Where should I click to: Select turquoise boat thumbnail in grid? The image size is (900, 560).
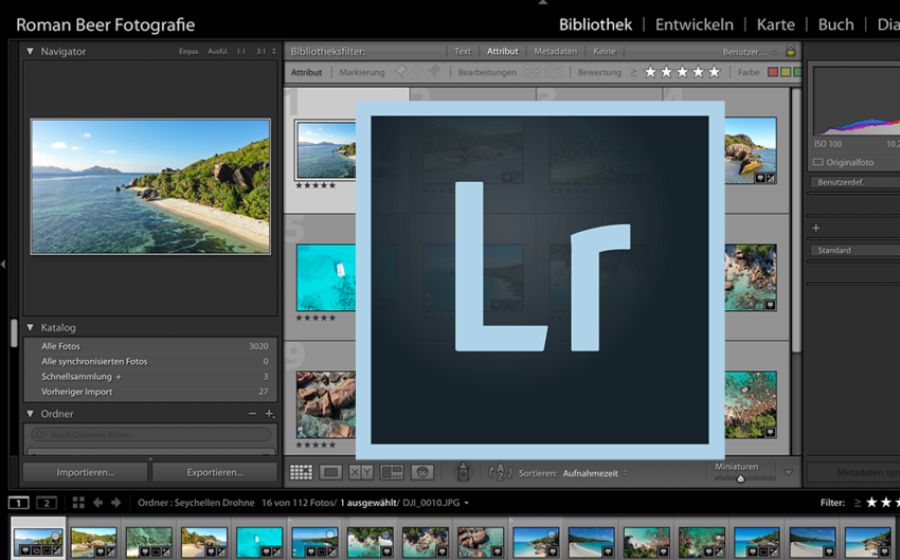pyautogui.click(x=326, y=278)
